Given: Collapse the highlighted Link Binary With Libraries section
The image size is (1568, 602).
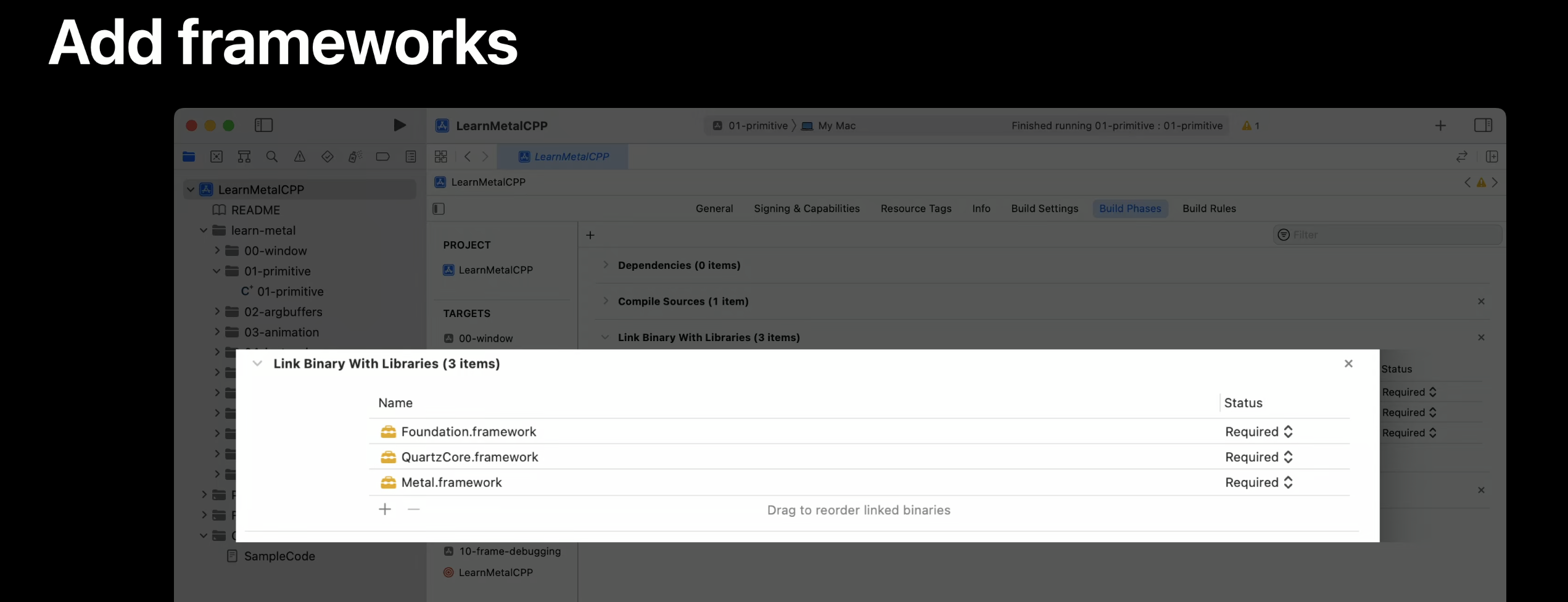Looking at the screenshot, I should (258, 363).
